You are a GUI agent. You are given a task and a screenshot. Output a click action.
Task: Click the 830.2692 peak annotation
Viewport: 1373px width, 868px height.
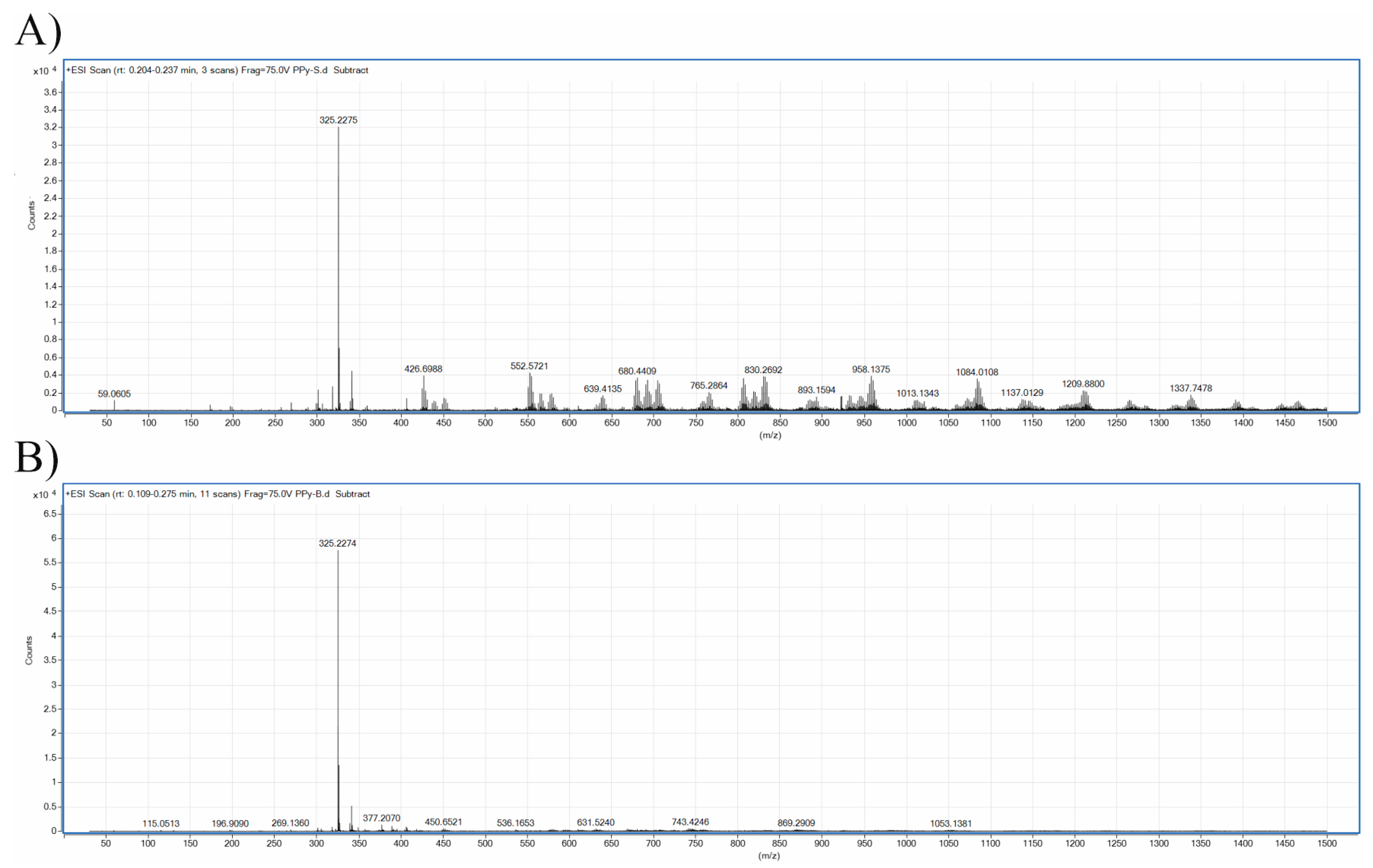763,370
